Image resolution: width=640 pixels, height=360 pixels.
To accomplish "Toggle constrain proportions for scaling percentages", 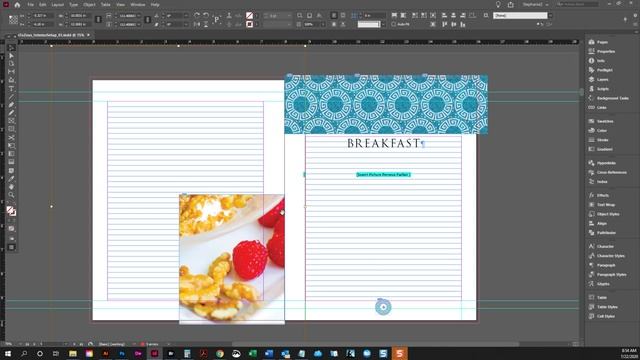I will 147,20.
